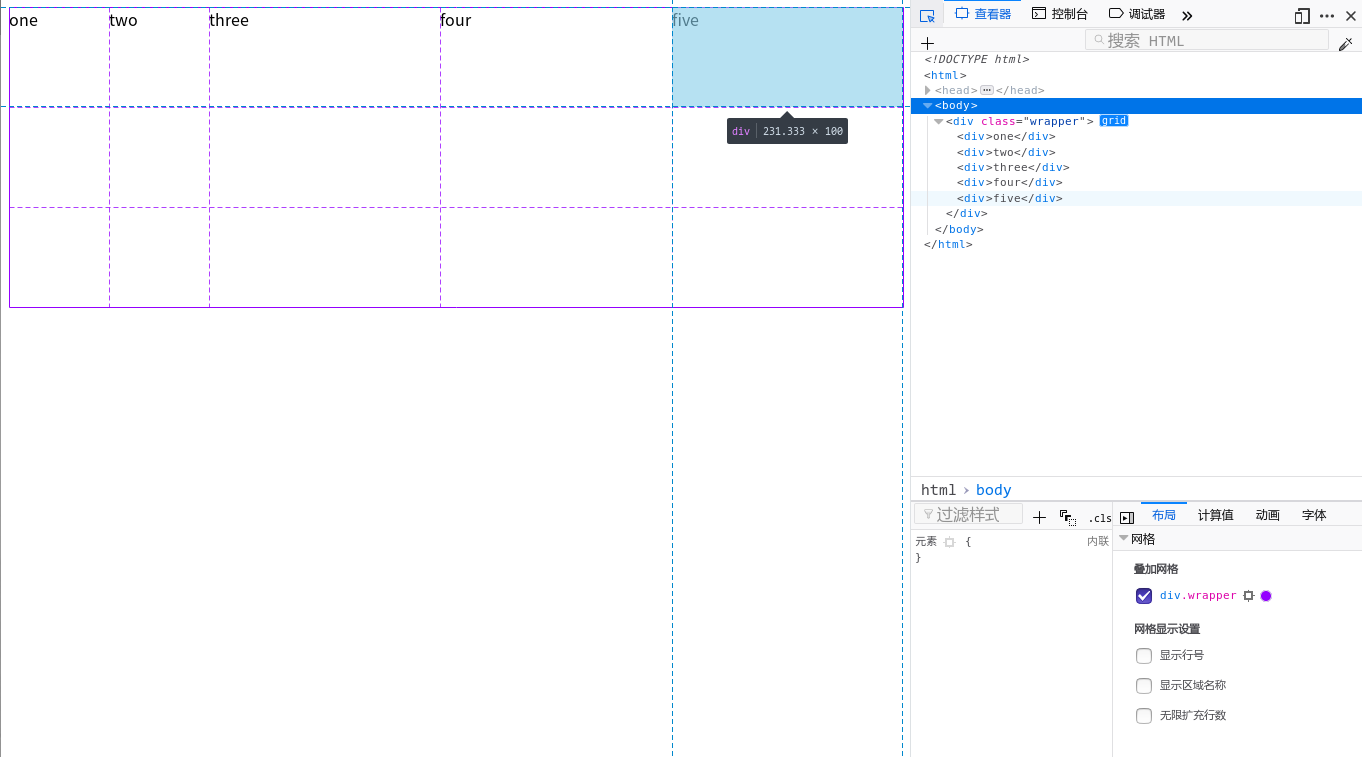Expand the ellipsis badge inside head tag
This screenshot has height=757, width=1362.
click(x=986, y=90)
